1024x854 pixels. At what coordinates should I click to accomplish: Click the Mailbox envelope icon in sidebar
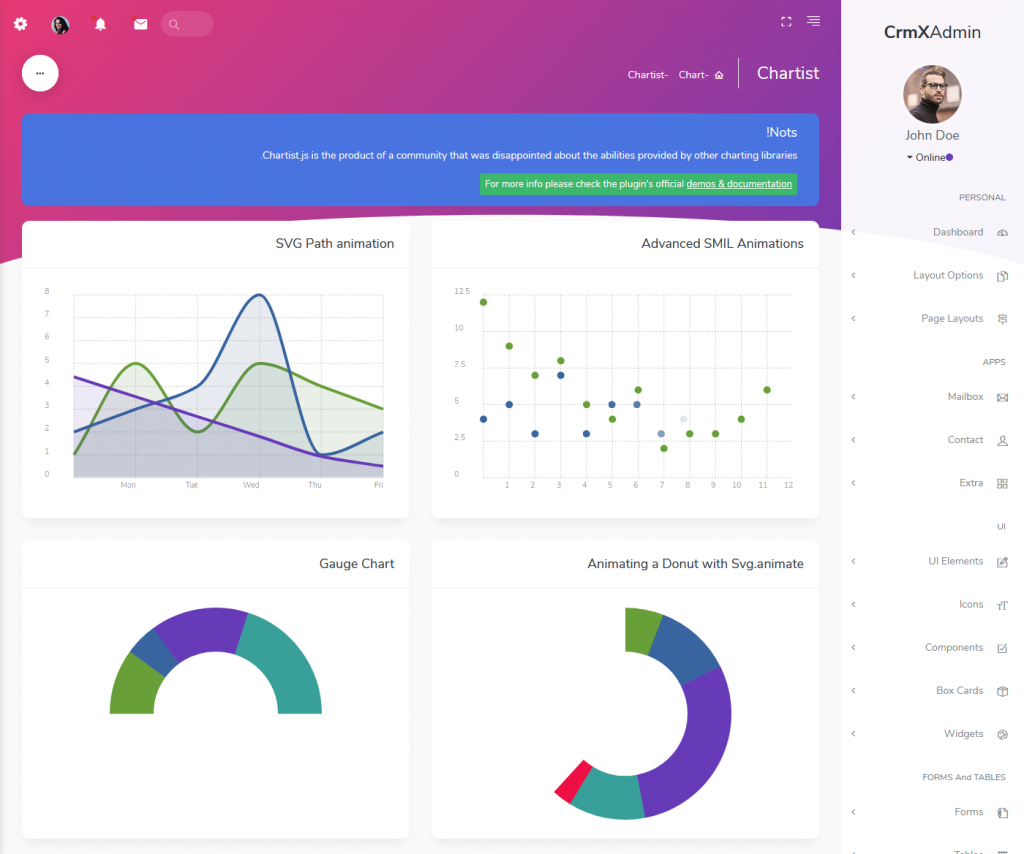[1002, 398]
